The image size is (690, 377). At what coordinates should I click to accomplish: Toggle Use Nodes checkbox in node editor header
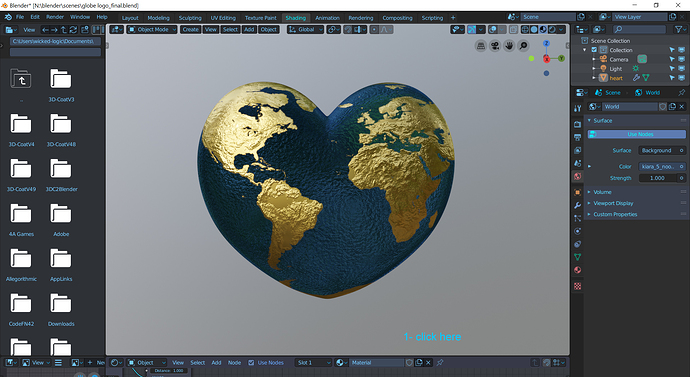pyautogui.click(x=251, y=362)
